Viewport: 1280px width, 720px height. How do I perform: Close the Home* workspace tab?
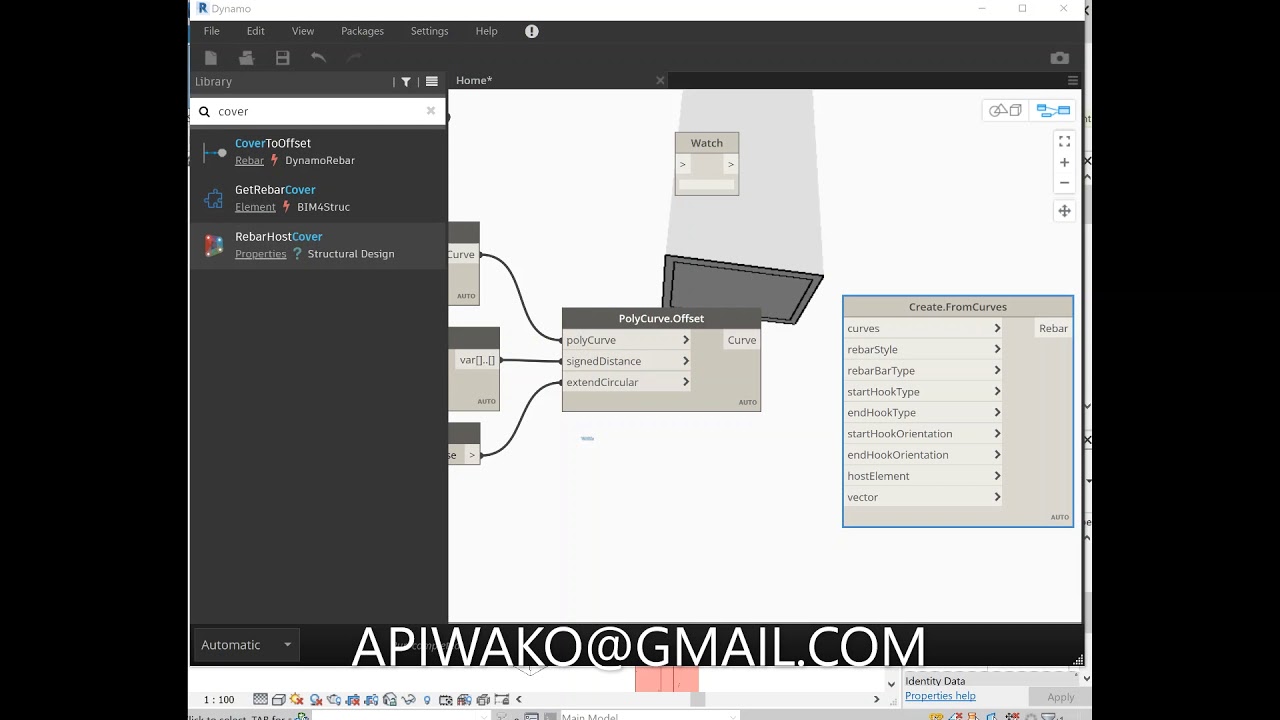[660, 80]
